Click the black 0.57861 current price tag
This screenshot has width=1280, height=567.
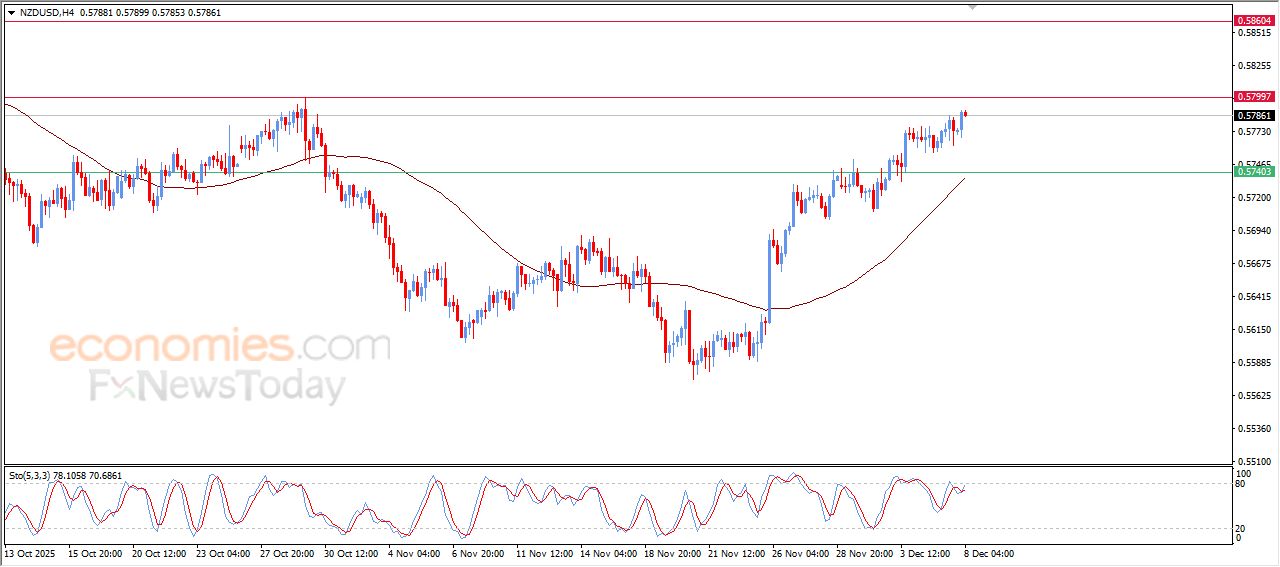(1253, 116)
